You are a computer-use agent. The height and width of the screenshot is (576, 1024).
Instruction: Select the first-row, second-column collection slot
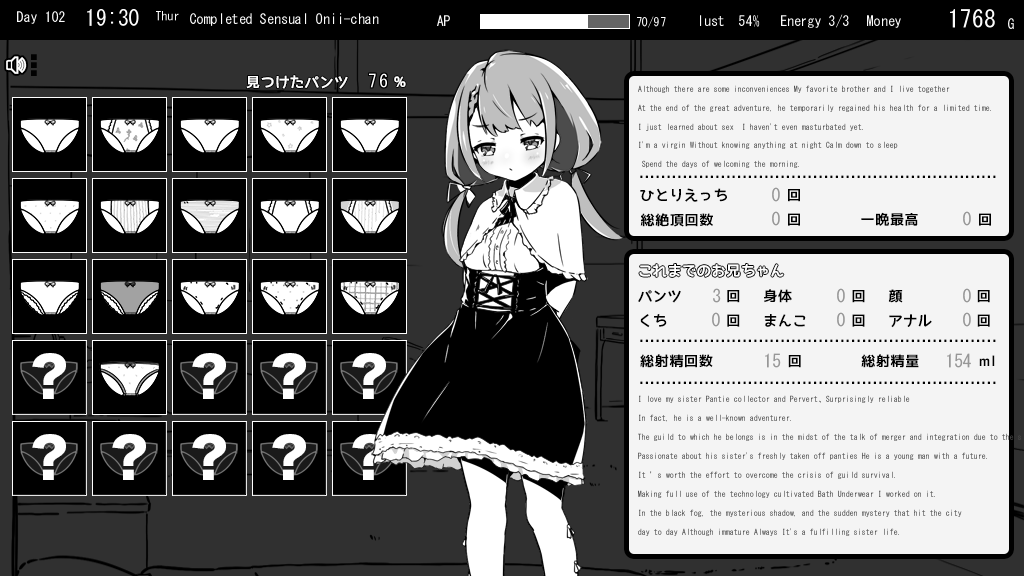(x=129, y=135)
